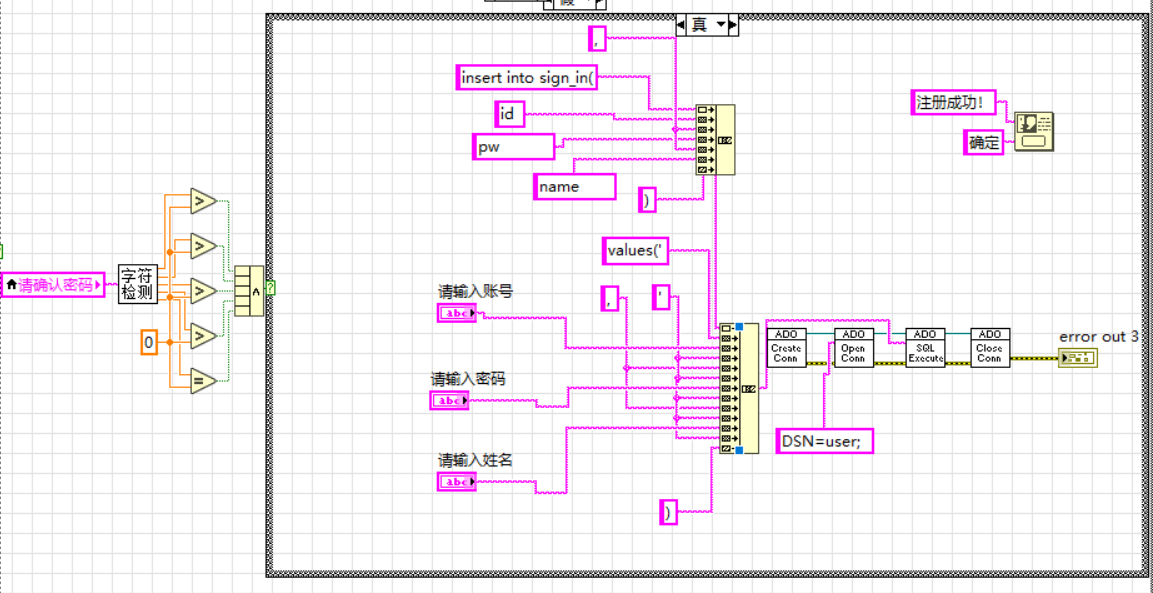
Task: Select the upper Concatenate Strings node
Action: [715, 139]
